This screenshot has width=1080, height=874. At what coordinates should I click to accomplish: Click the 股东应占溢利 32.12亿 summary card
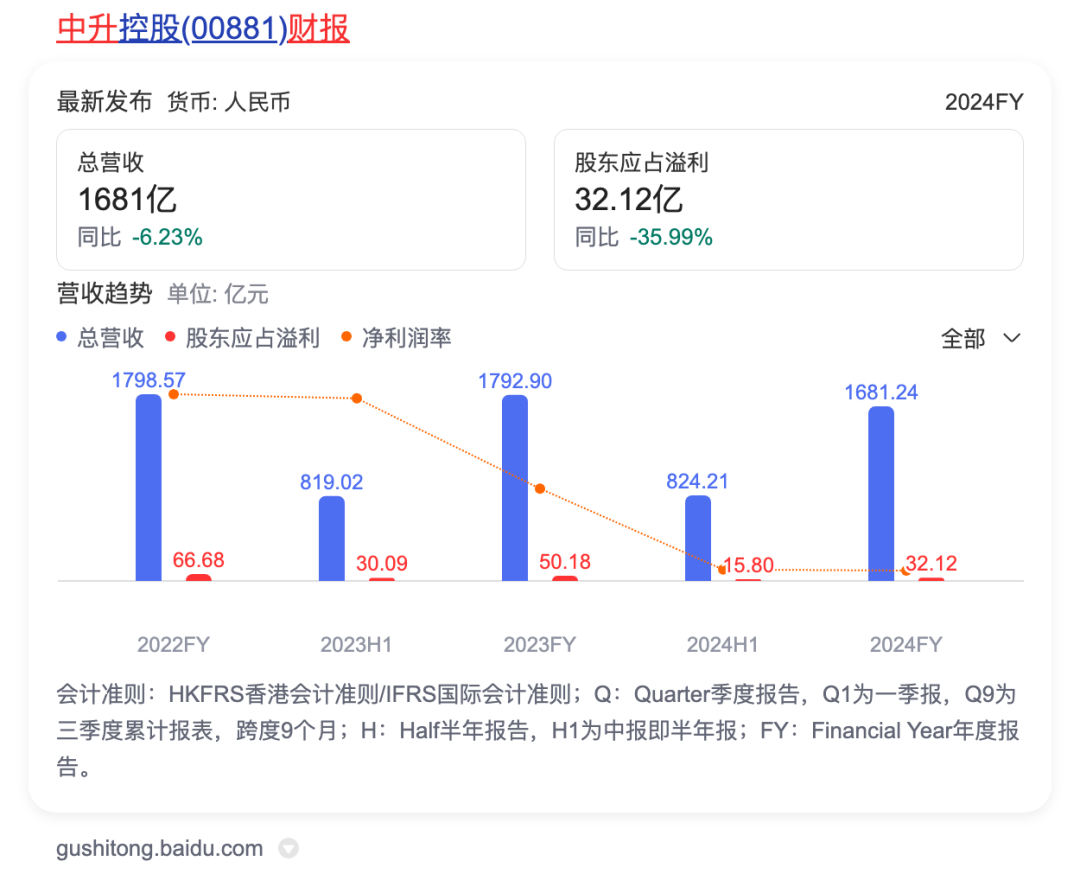[788, 199]
